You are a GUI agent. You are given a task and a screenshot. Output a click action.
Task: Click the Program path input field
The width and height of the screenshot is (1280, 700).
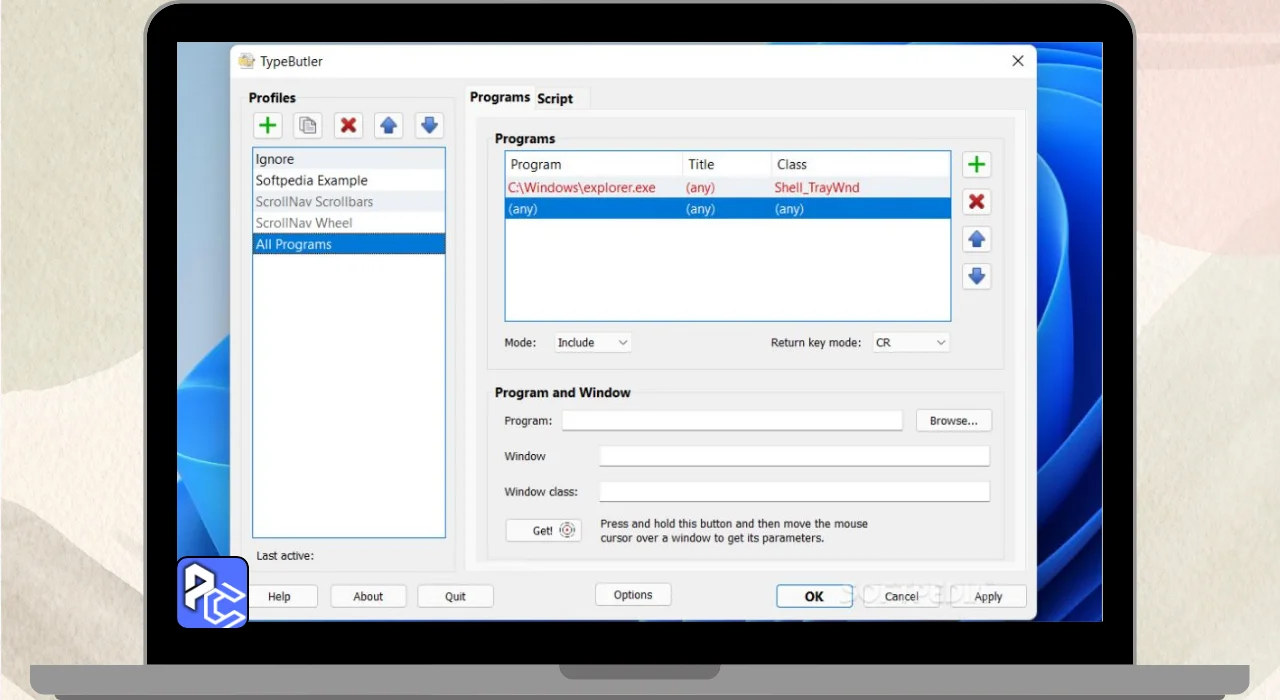pos(732,420)
